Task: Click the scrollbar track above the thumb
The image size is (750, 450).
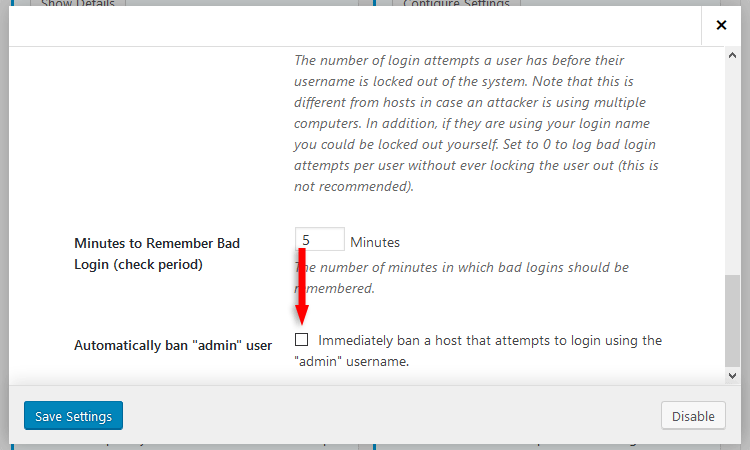Action: [x=732, y=160]
